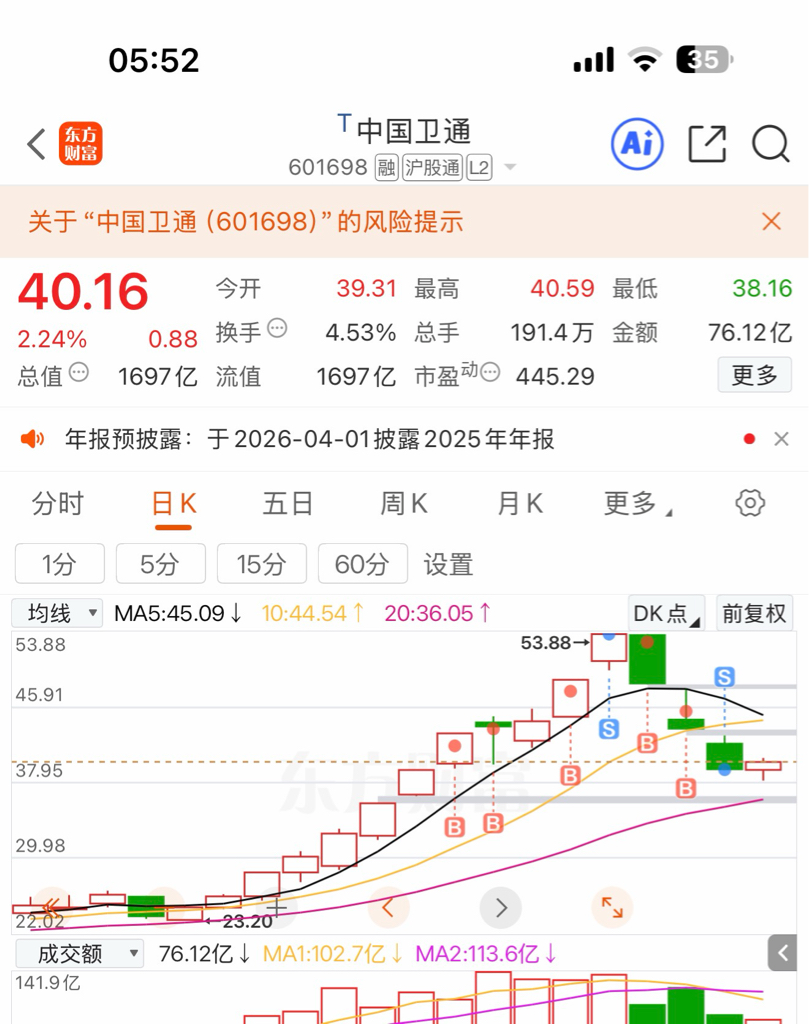Image resolution: width=809 pixels, height=1024 pixels.
Task: Tap the 融 margin tag
Action: (x=386, y=168)
